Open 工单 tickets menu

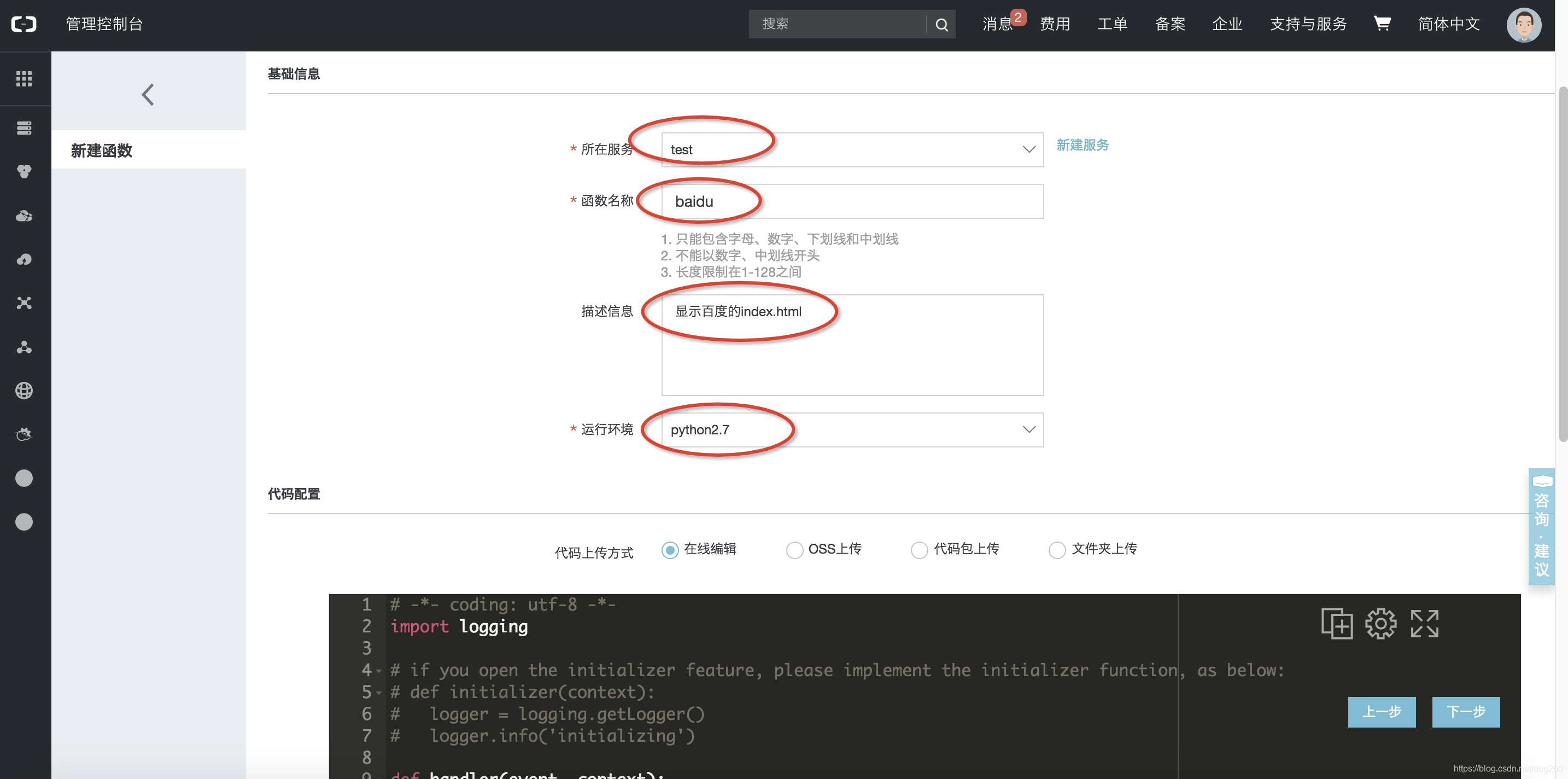click(x=1112, y=24)
